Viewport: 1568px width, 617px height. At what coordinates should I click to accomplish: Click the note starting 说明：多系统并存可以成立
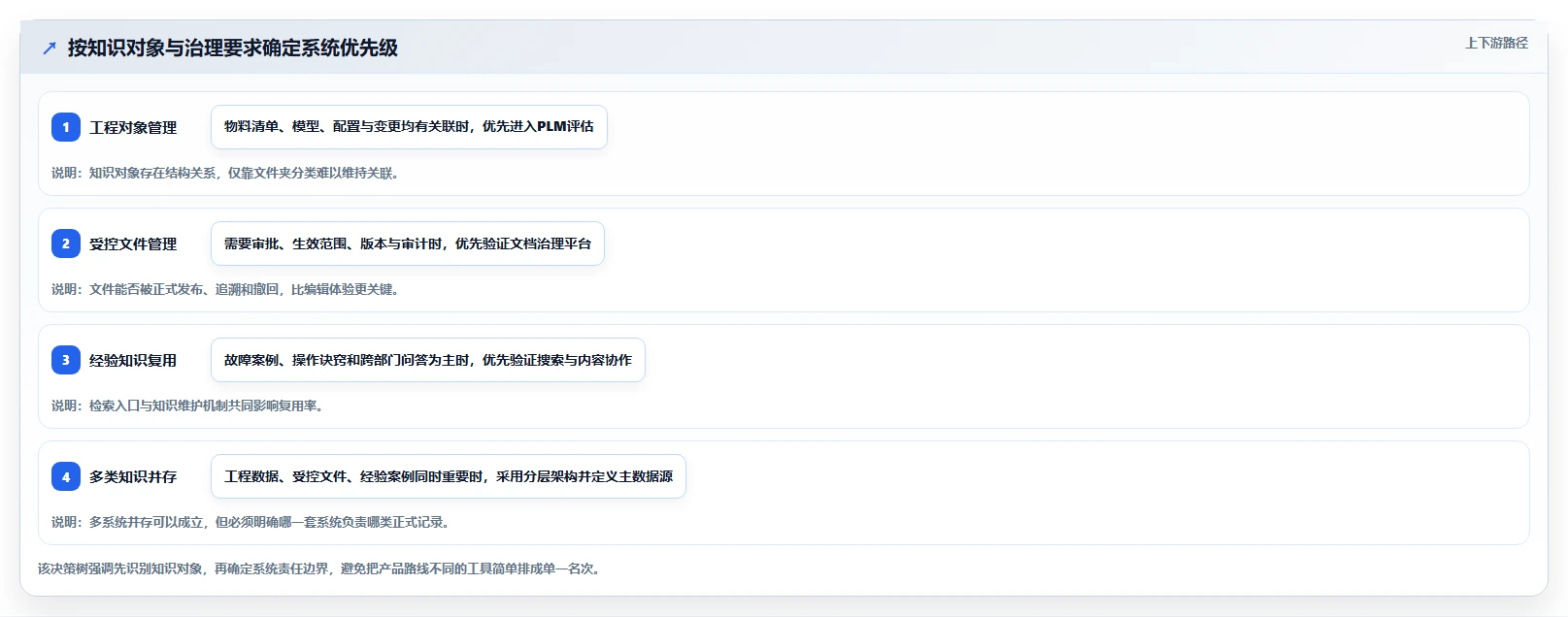click(x=252, y=522)
